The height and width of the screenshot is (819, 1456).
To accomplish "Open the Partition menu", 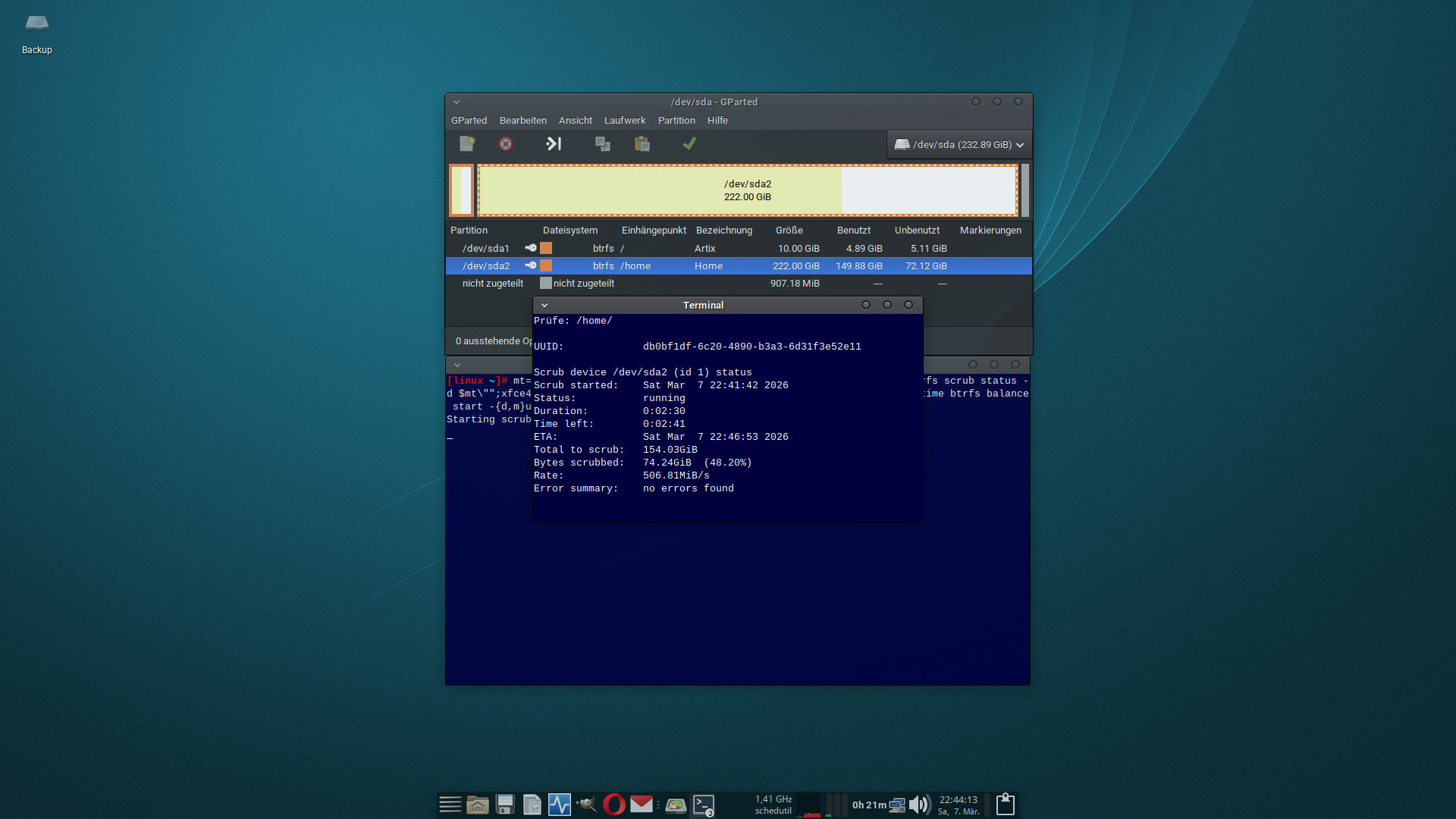I will (676, 120).
